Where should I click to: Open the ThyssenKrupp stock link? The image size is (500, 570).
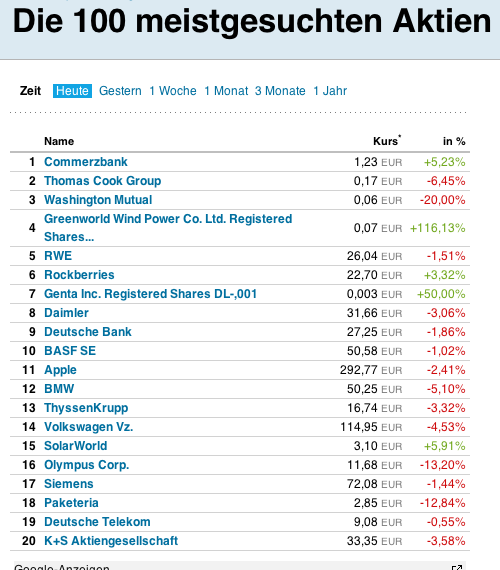click(x=86, y=408)
